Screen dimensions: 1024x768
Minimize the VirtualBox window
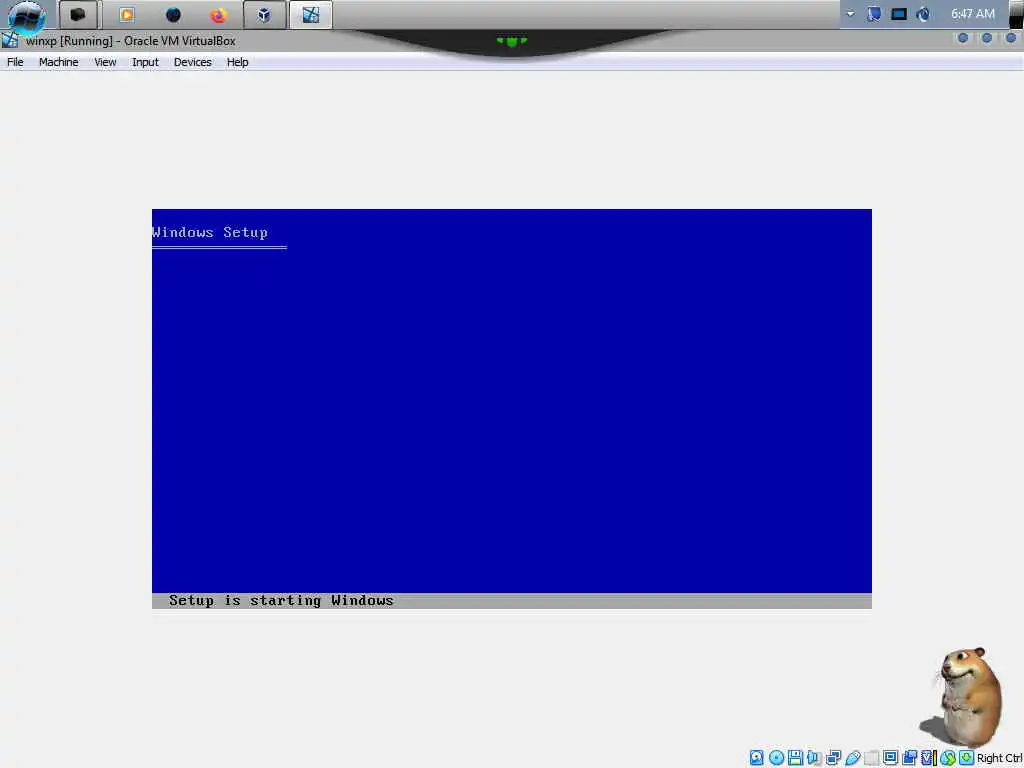point(963,39)
